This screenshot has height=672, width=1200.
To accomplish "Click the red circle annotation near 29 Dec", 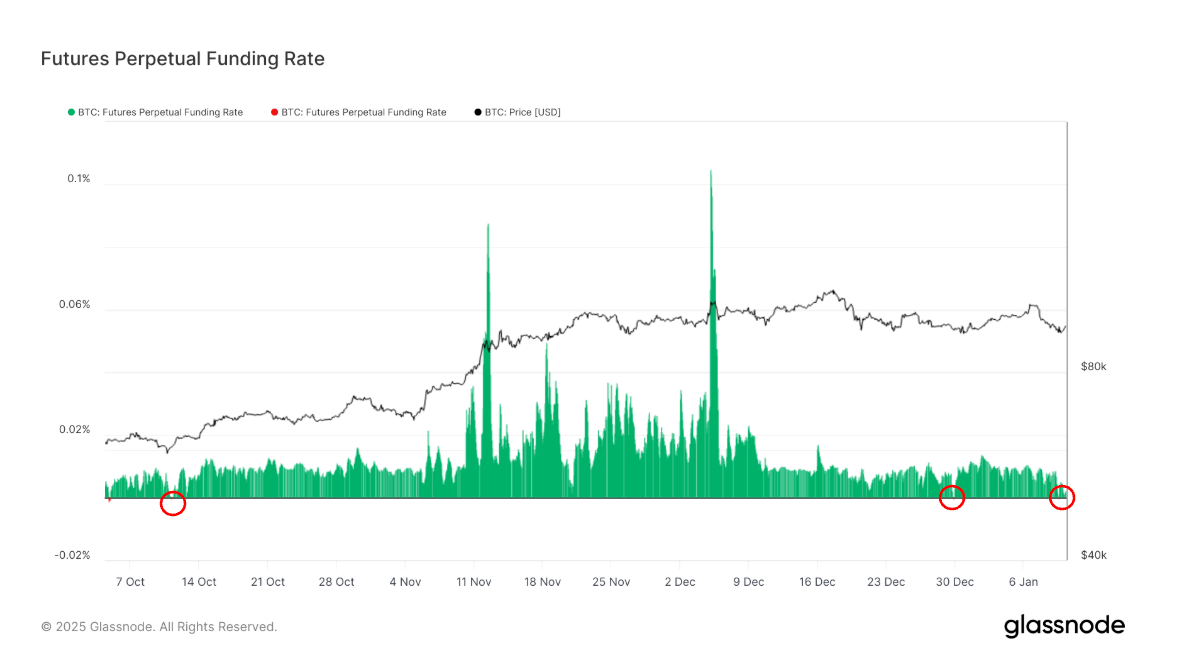I will pyautogui.click(x=951, y=496).
